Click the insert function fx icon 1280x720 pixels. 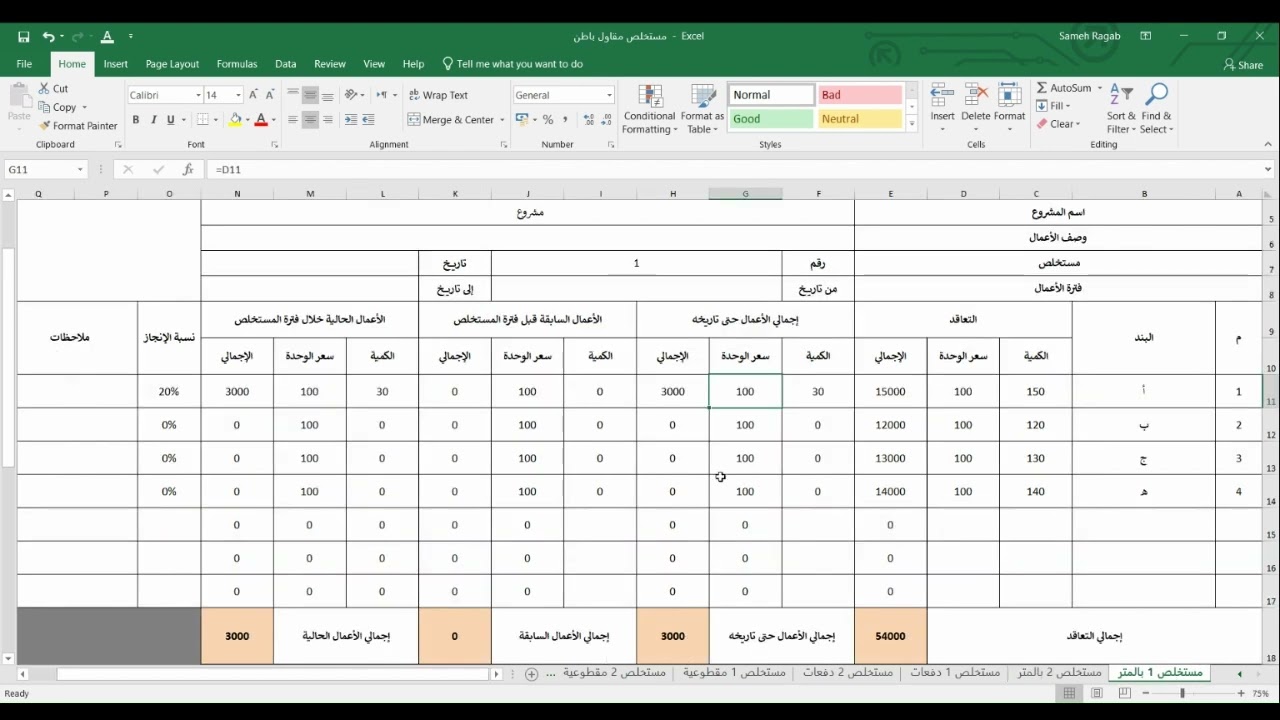pyautogui.click(x=188, y=170)
